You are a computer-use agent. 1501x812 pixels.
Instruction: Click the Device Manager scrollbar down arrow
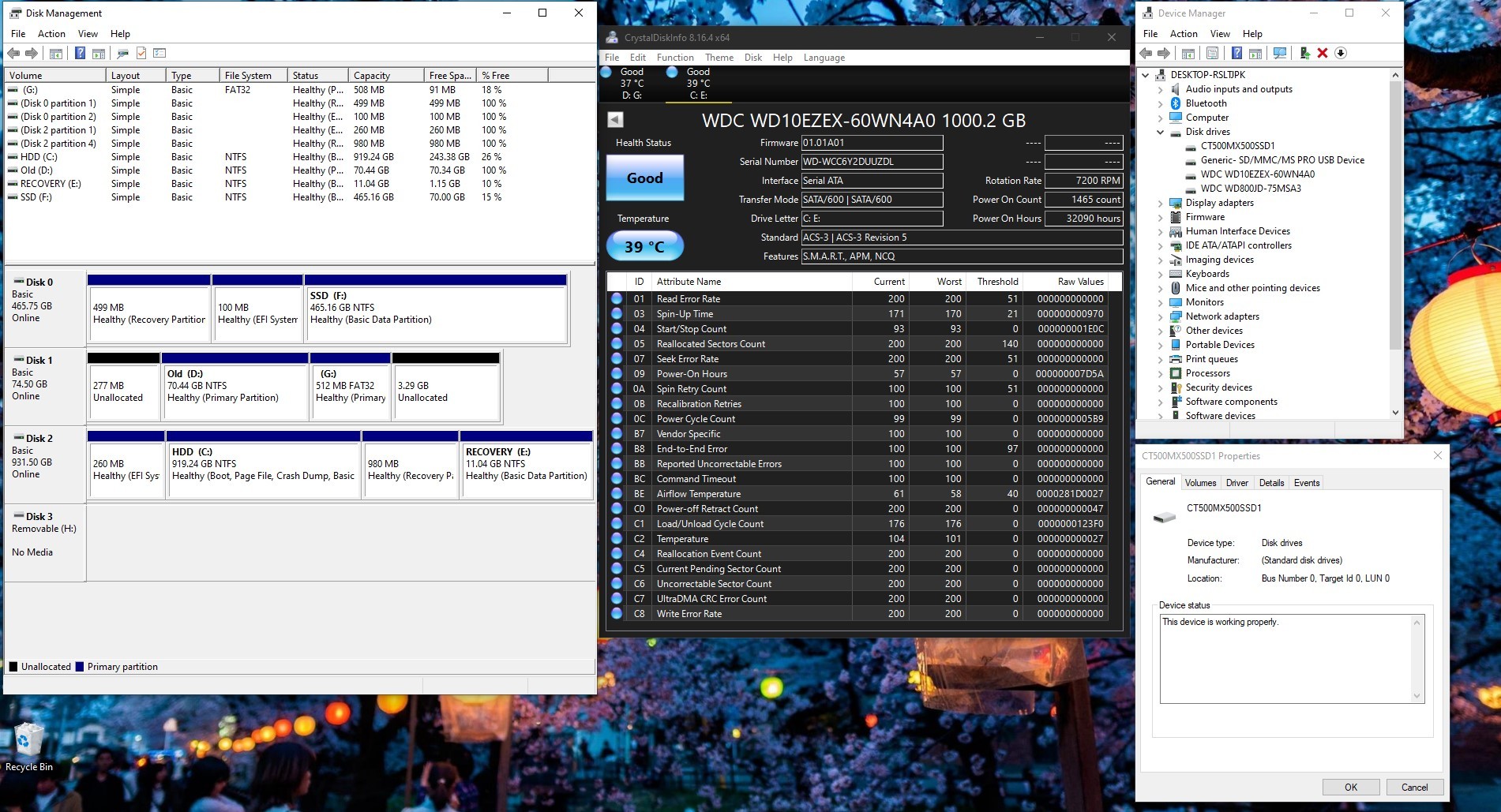(x=1395, y=412)
